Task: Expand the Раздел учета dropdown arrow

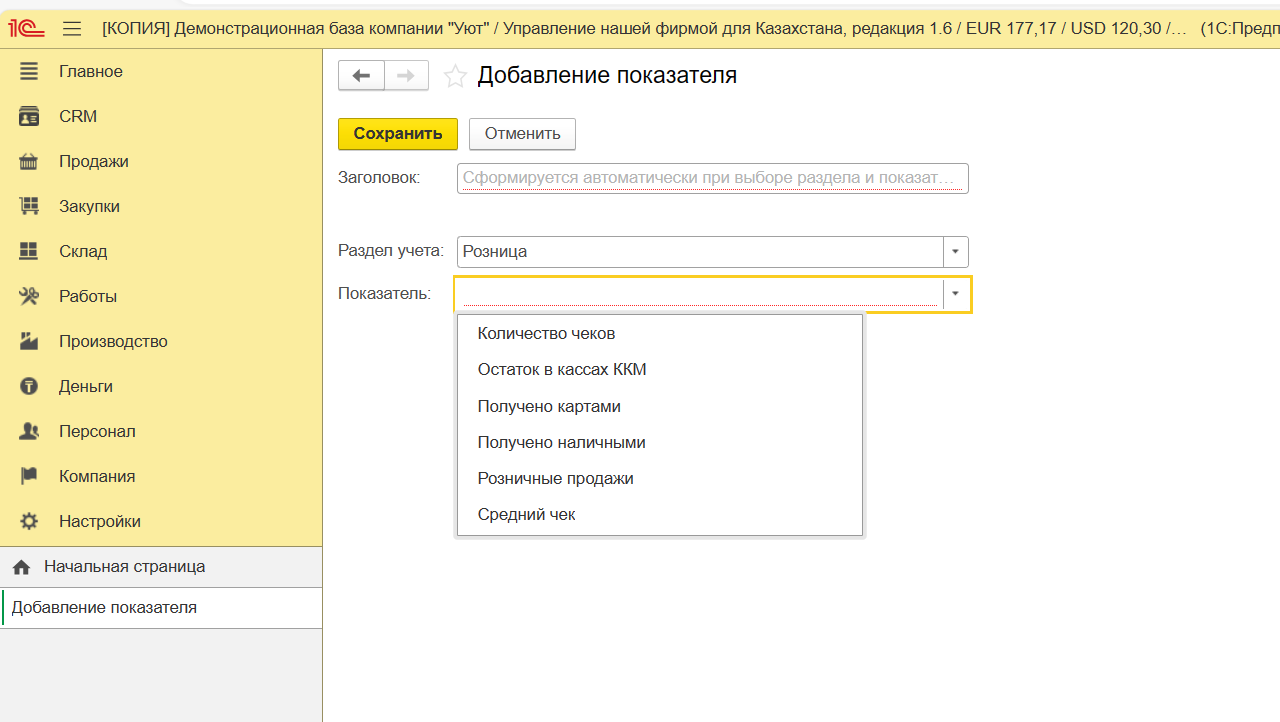Action: [x=956, y=252]
